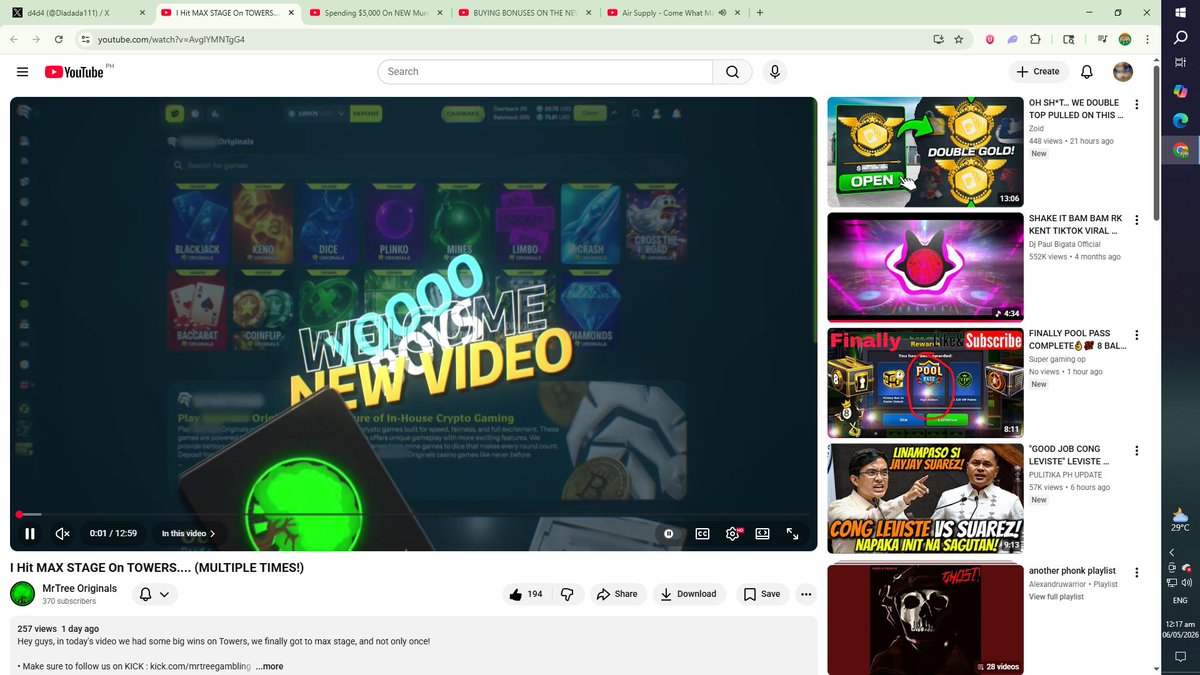Start voice search with the microphone icon
The image size is (1200, 675).
coord(774,72)
